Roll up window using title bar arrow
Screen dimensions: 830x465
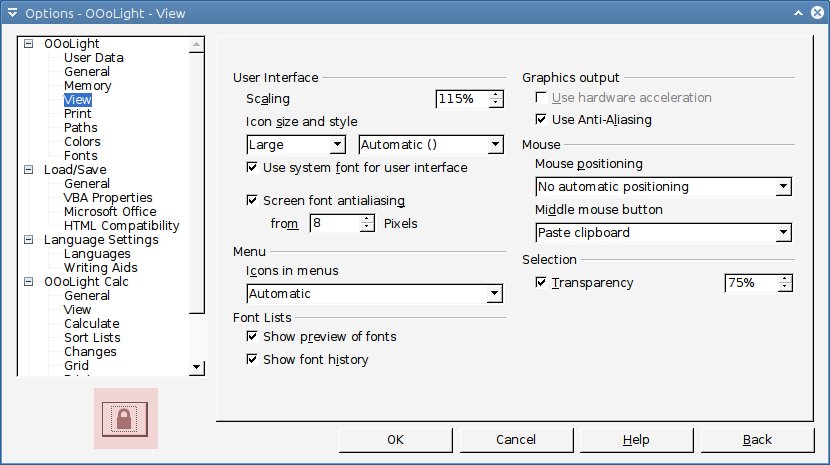click(798, 13)
